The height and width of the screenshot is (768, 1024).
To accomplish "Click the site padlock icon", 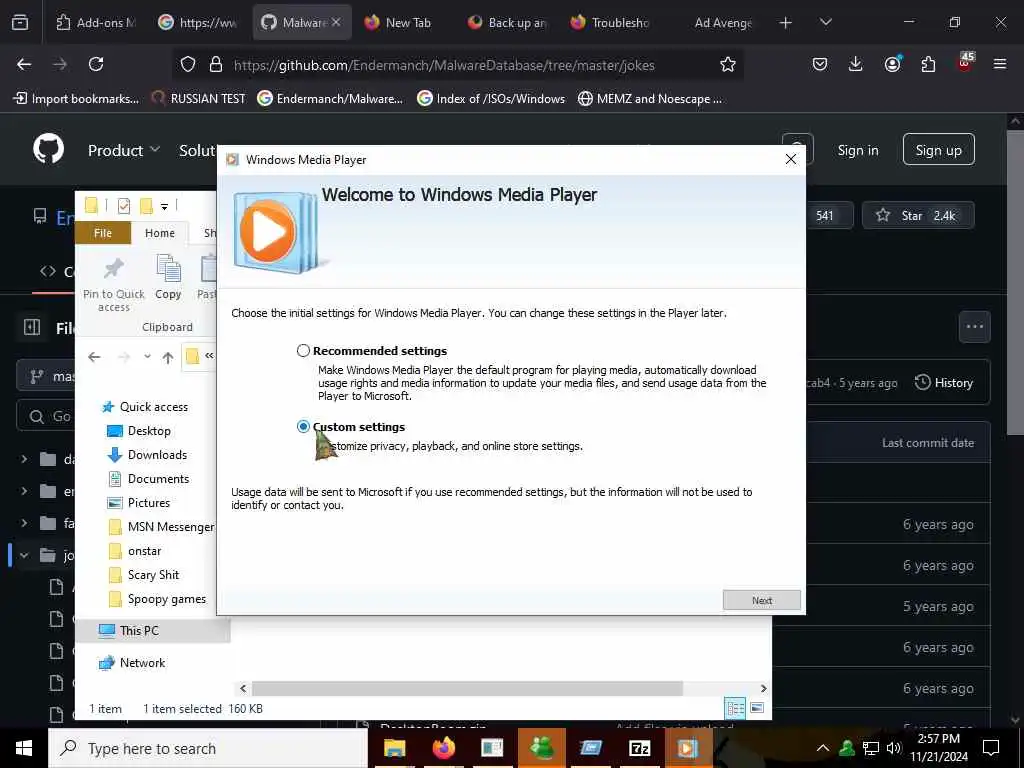I will pos(216,64).
